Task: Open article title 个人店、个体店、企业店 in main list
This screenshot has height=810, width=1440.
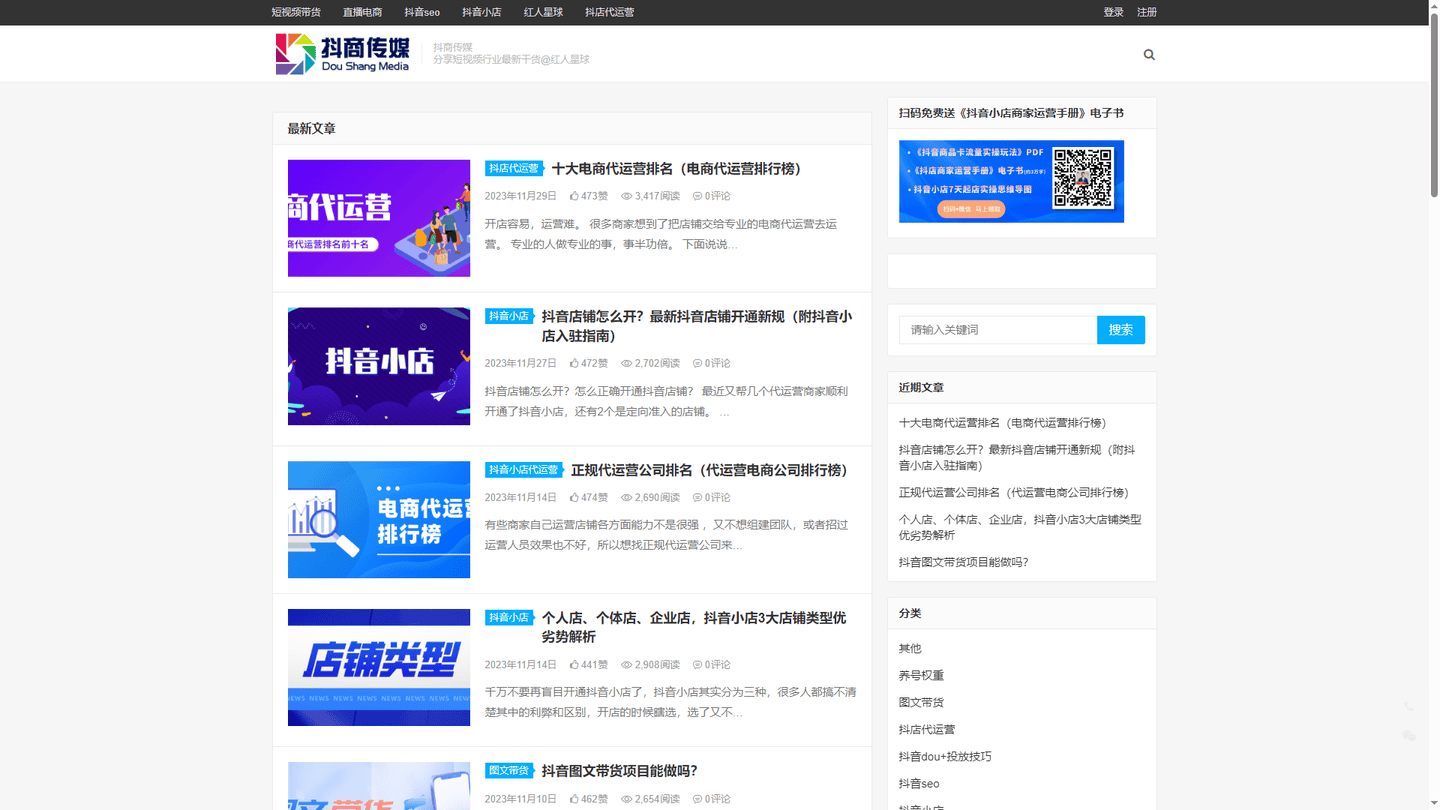Action: click(694, 627)
